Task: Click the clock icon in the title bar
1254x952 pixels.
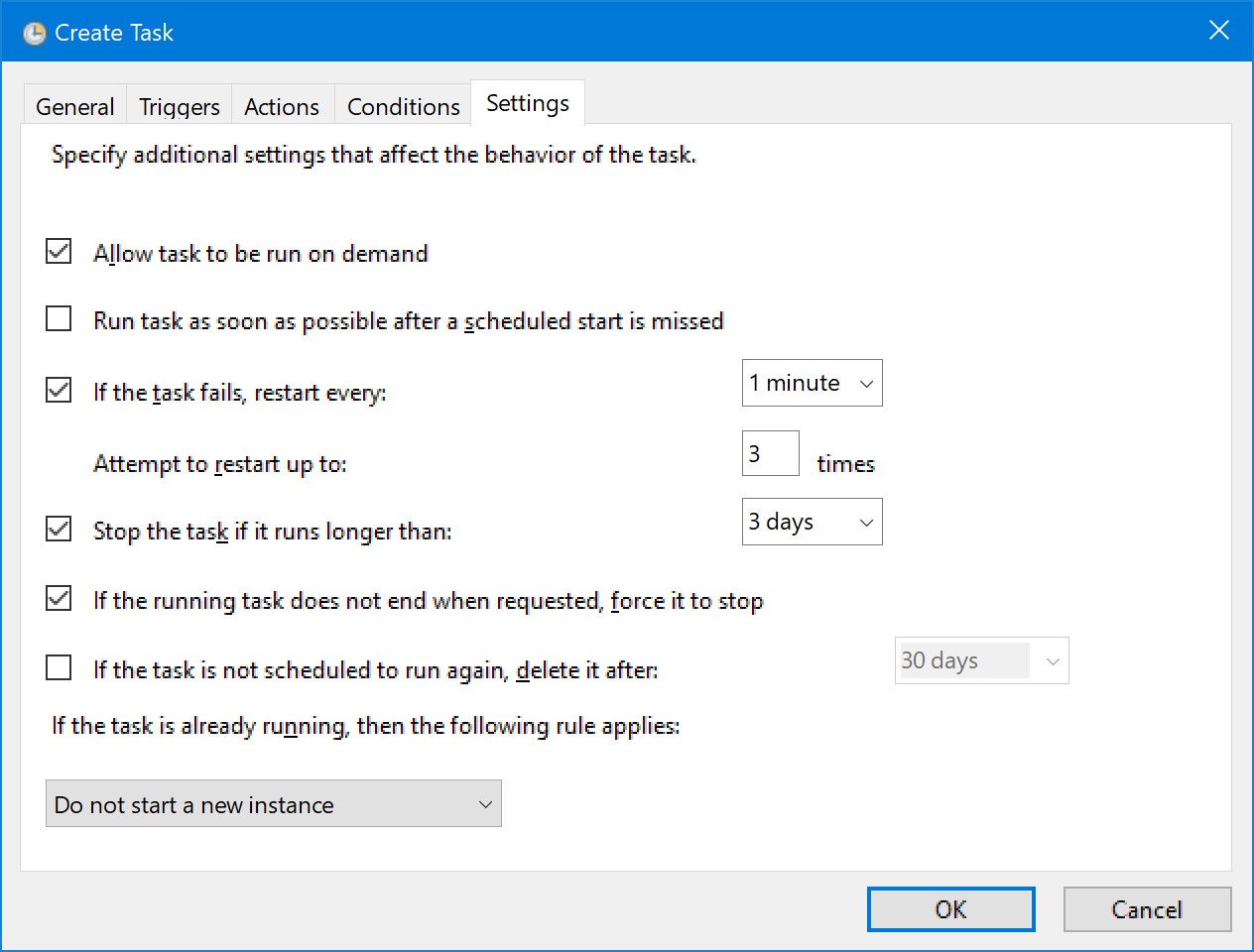Action: (35, 34)
